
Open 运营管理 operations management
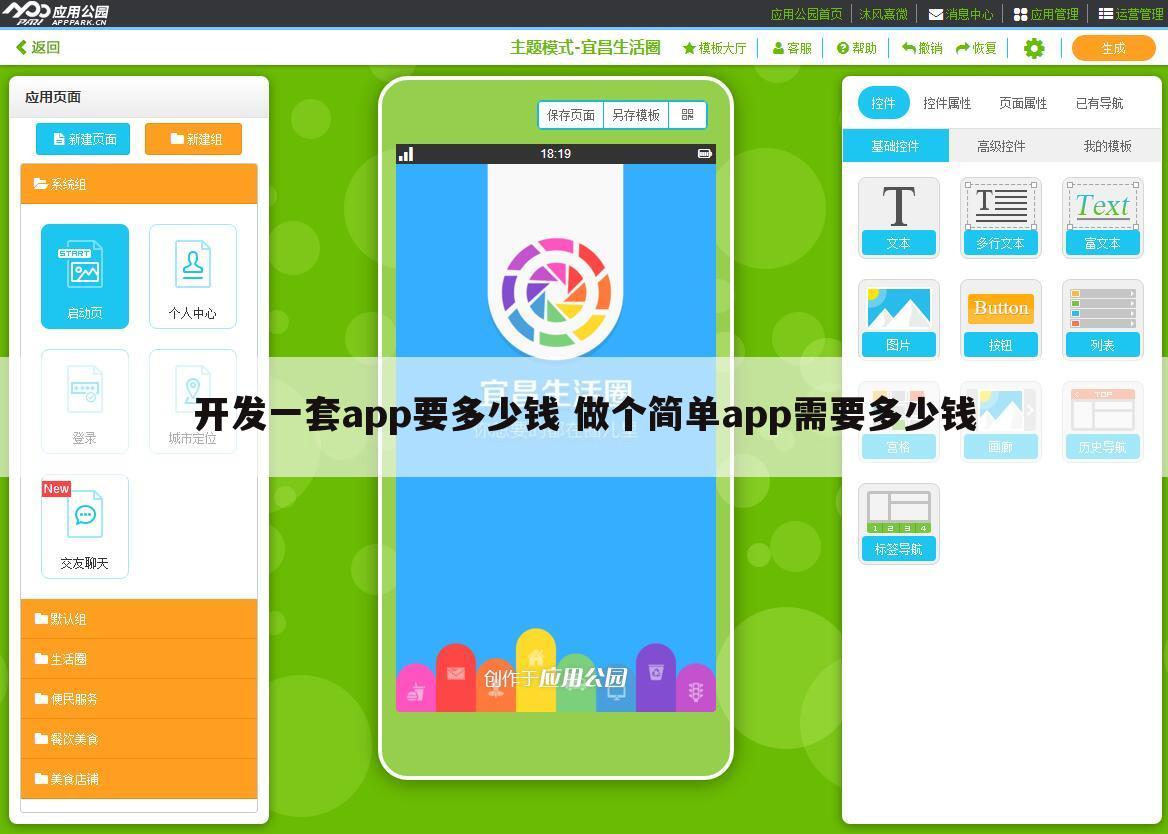pos(1131,14)
